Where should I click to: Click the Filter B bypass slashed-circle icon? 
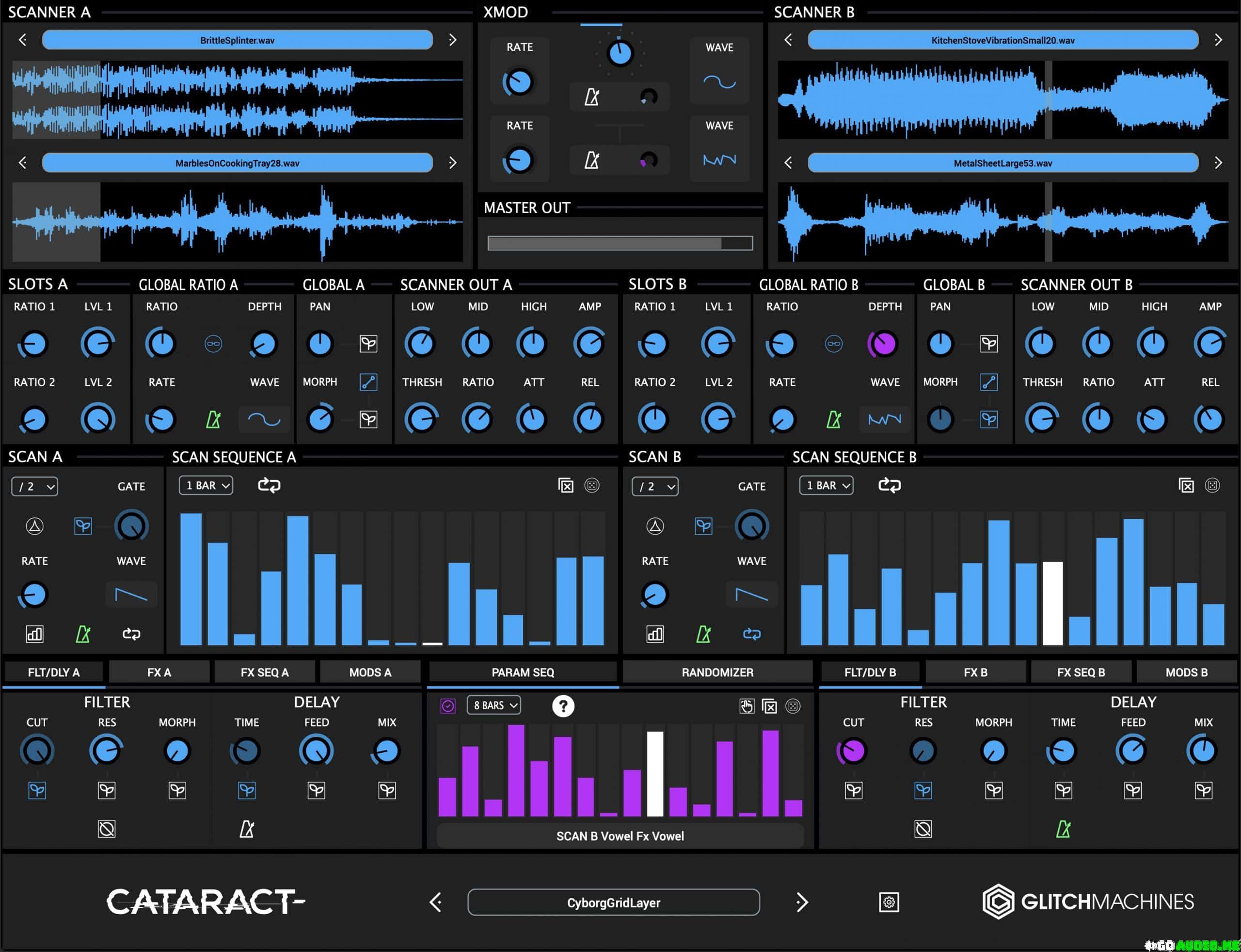point(923,829)
